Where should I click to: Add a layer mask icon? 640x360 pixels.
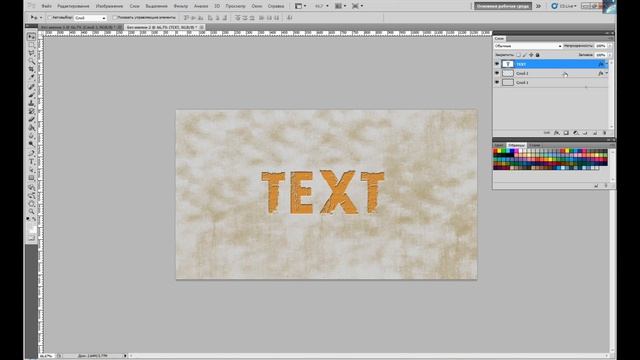(x=566, y=133)
